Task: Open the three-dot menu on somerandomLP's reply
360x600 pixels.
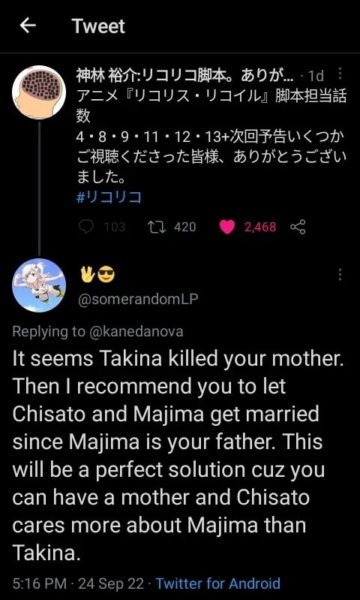Action: click(340, 274)
